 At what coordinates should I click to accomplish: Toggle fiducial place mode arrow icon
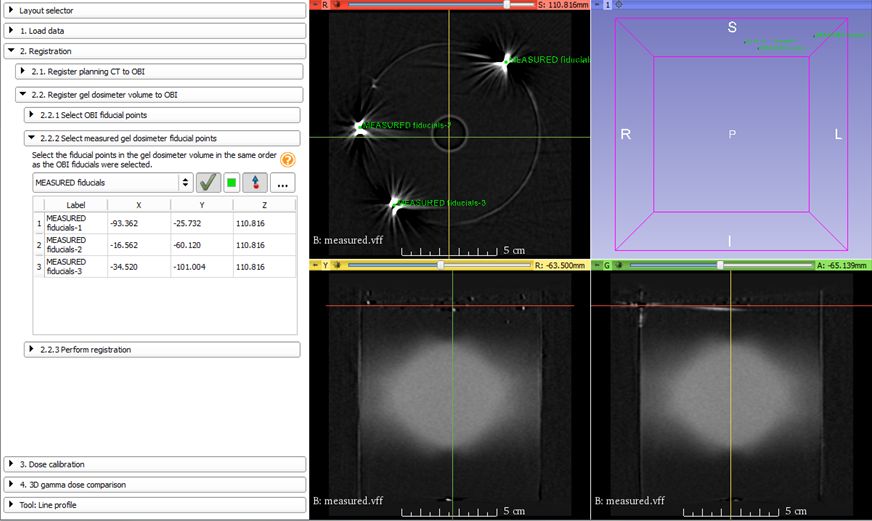coord(255,183)
